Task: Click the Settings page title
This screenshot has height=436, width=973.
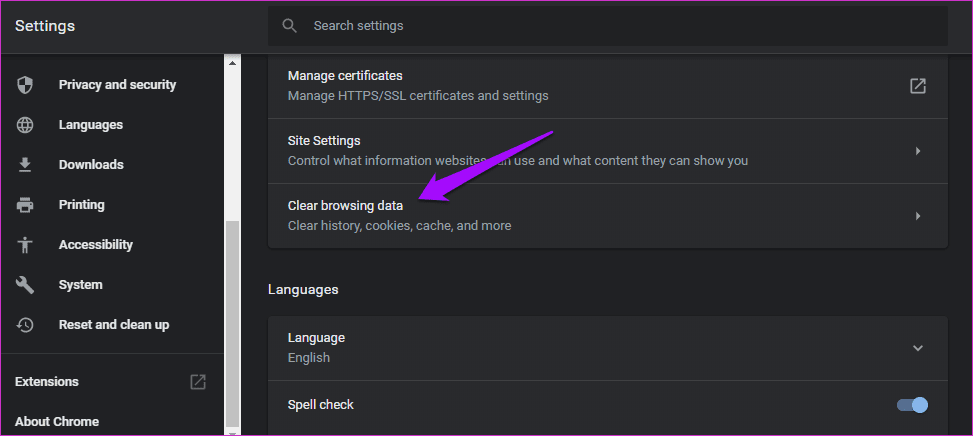Action: coord(45,26)
